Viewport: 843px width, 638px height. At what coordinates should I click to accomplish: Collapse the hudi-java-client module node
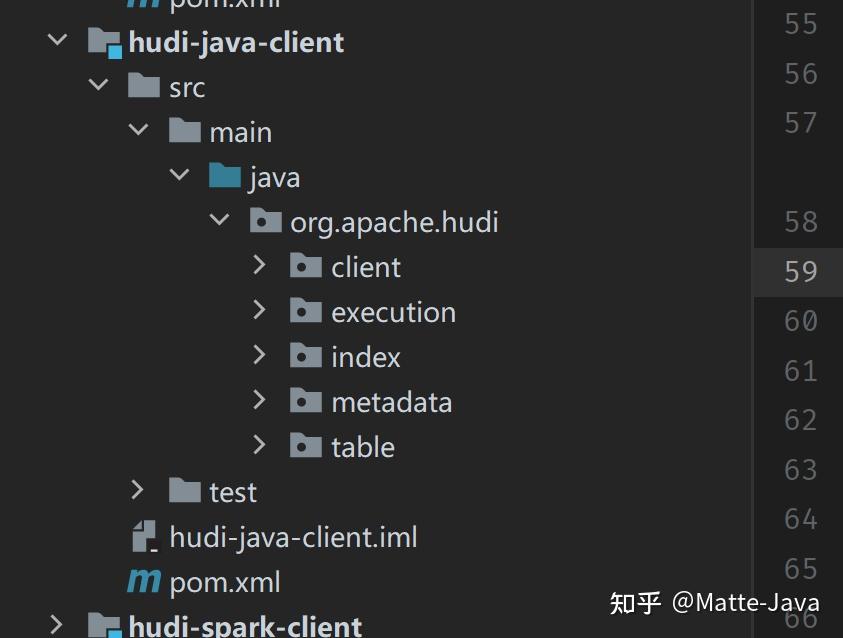(57, 41)
